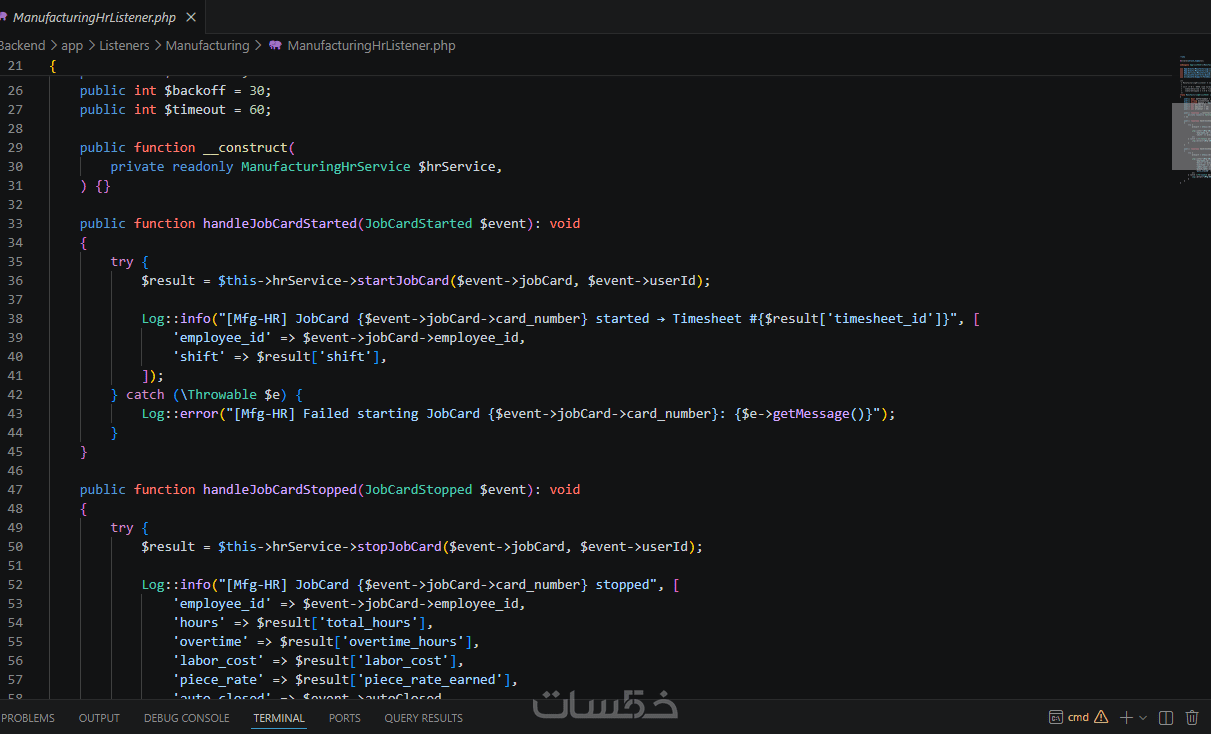Click 'labor_cost' array key on line 56
Screen dimensions: 1211x734
point(218,660)
